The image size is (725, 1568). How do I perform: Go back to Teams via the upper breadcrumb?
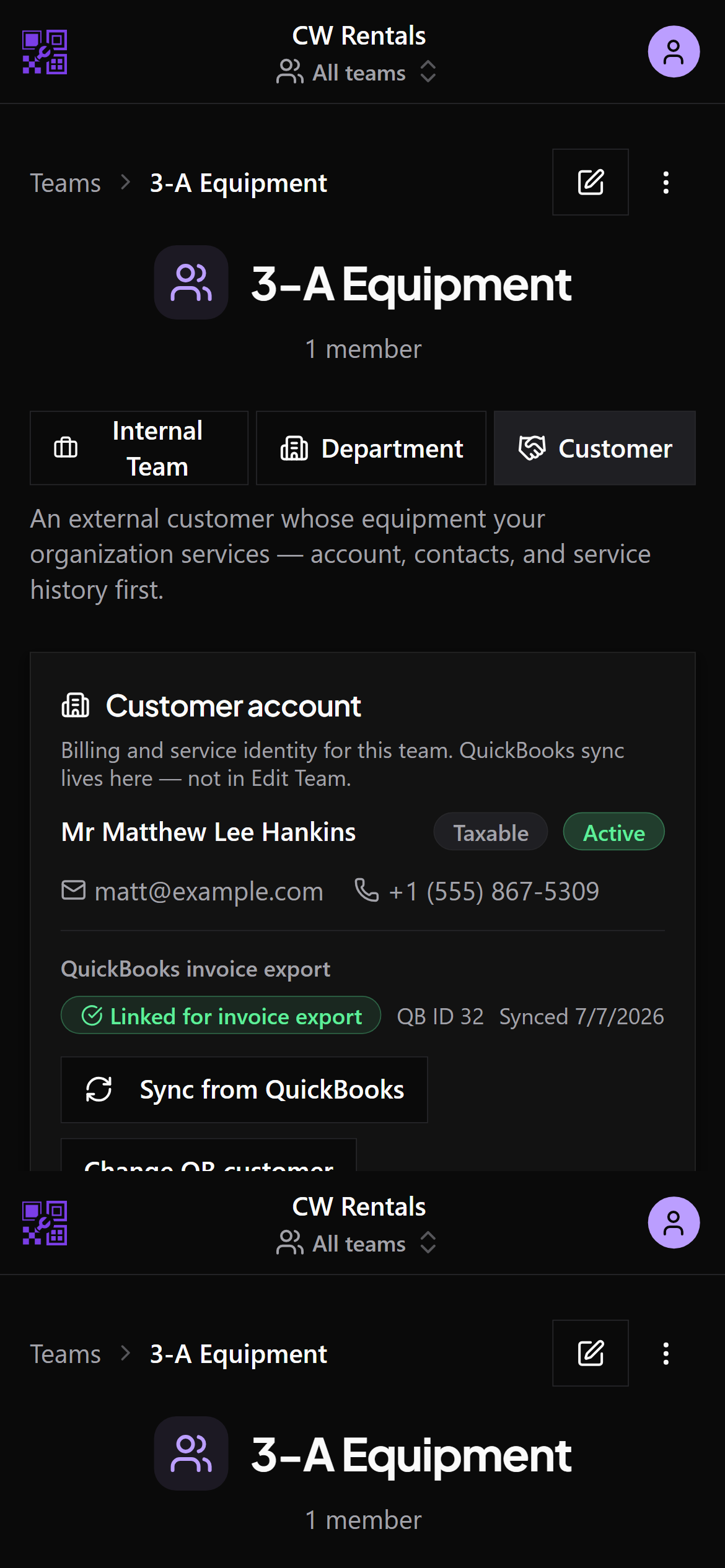click(x=65, y=183)
